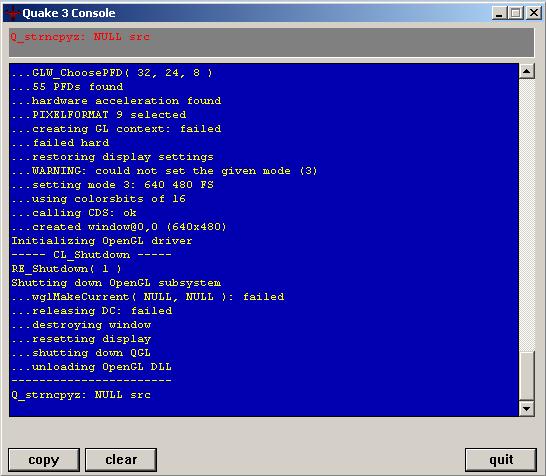Screen dimensions: 546x476
Task: Click the line '...GLW_ChoosePFD( 32, 24, 8 )'
Action: (x=112, y=73)
